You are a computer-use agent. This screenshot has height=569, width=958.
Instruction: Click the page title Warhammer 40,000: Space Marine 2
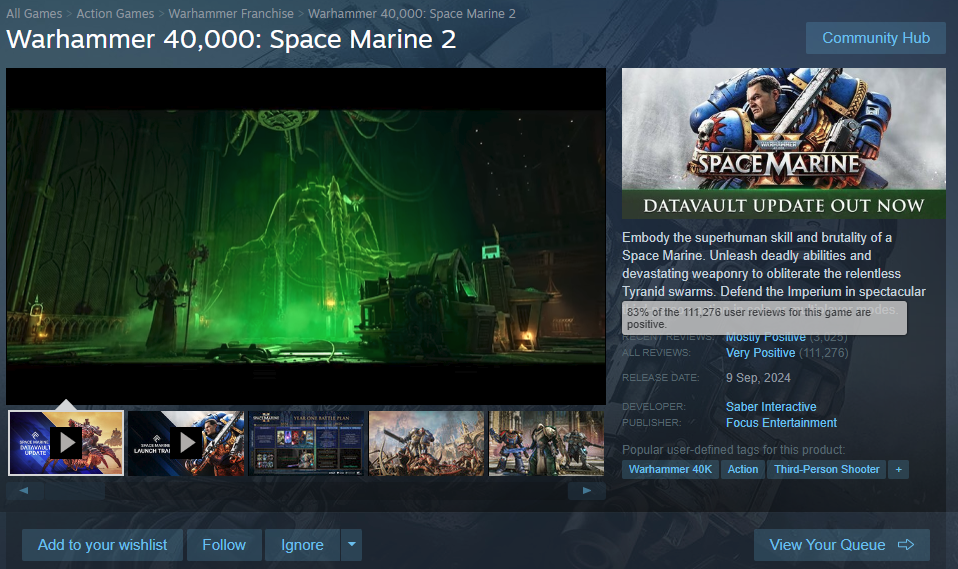tap(231, 40)
